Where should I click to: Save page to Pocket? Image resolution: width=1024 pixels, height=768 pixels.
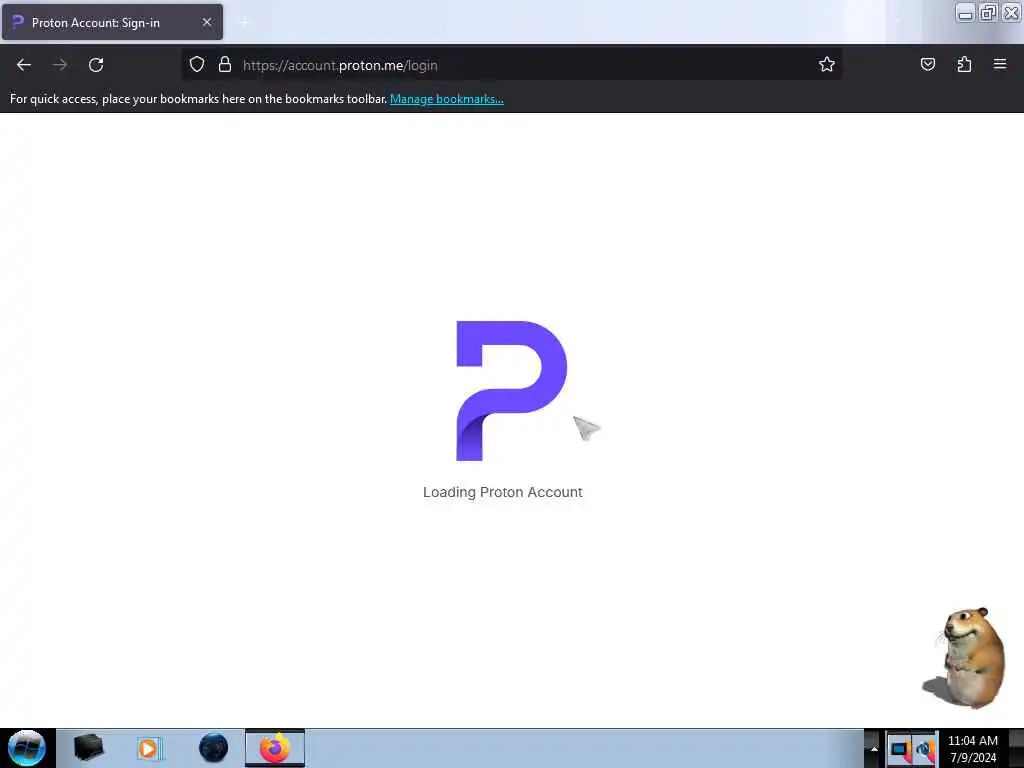pos(927,65)
